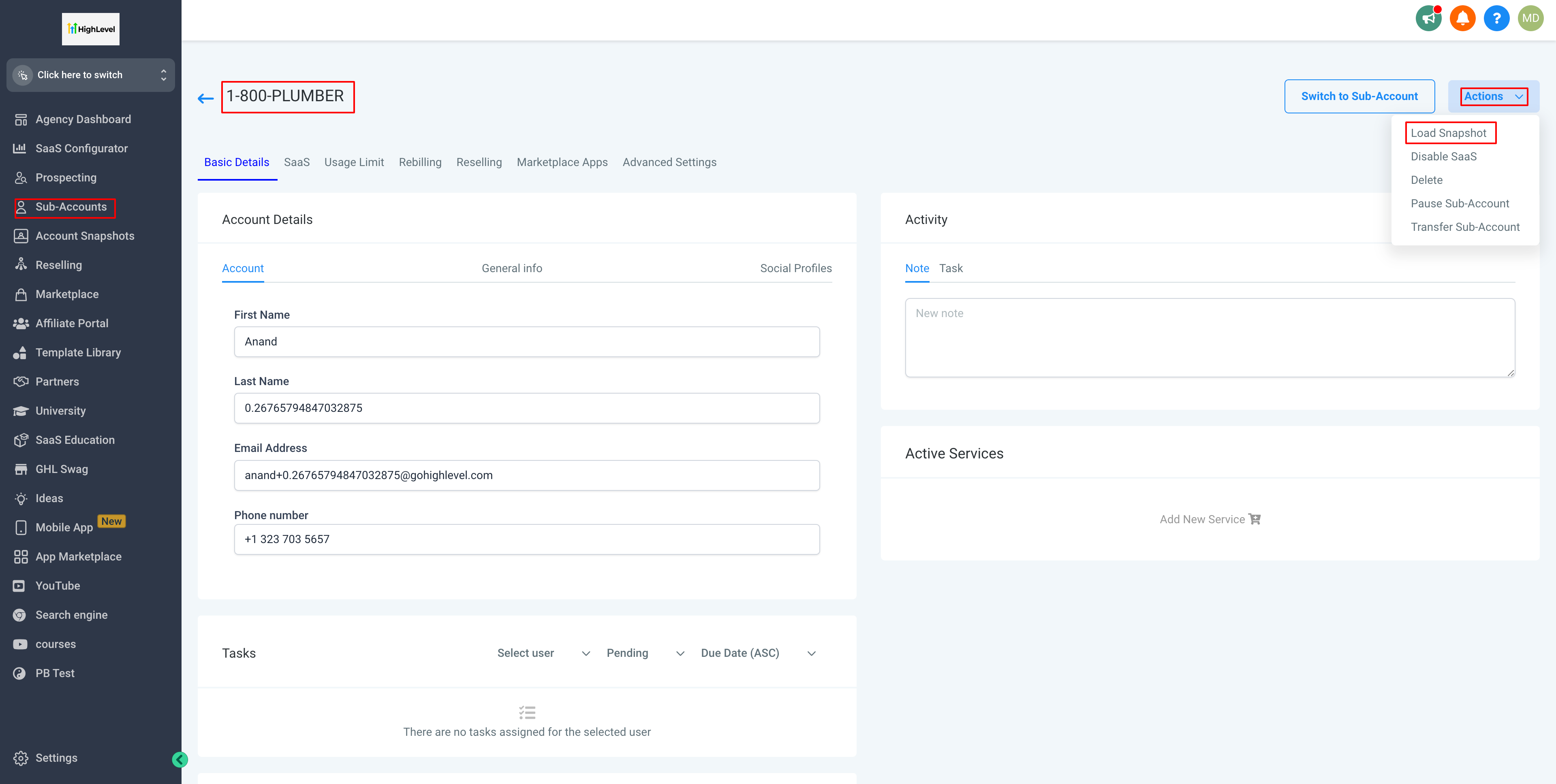Click the Add New Service cart icon

tap(1255, 519)
